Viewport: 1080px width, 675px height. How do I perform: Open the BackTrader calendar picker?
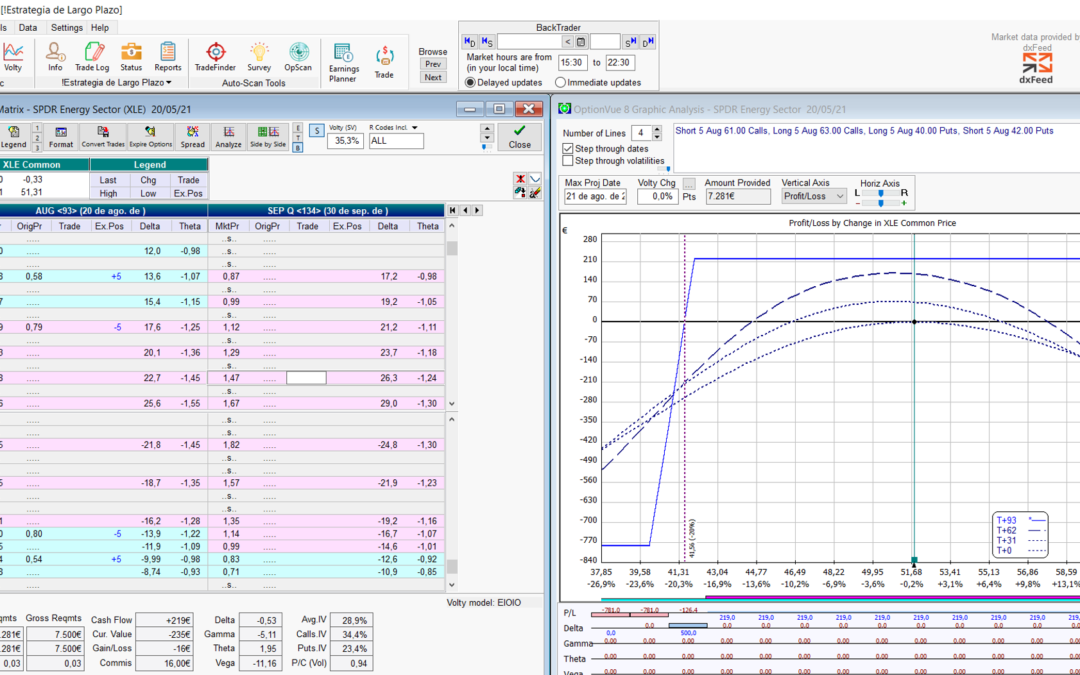pos(581,42)
